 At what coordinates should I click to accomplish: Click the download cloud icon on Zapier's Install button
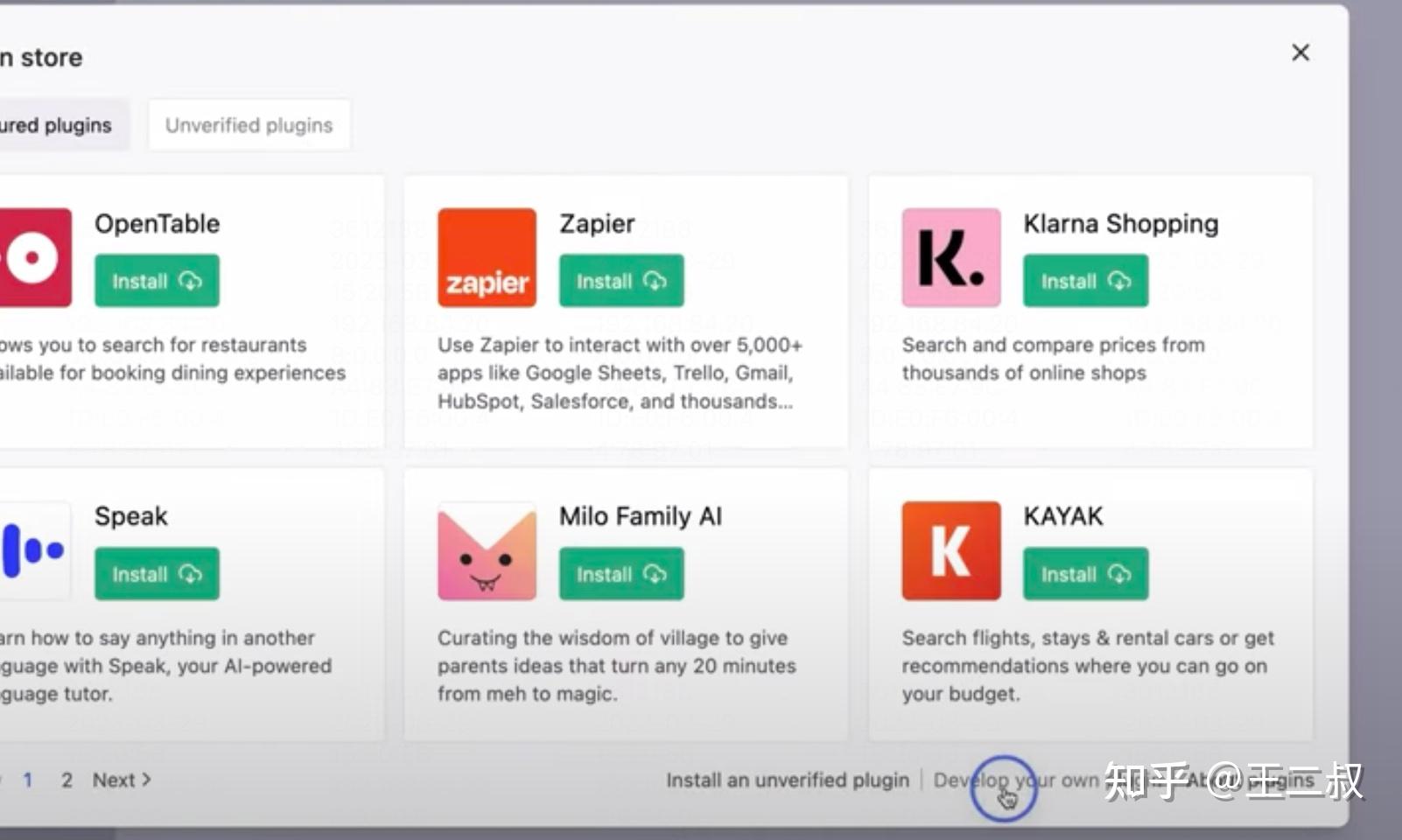click(656, 282)
